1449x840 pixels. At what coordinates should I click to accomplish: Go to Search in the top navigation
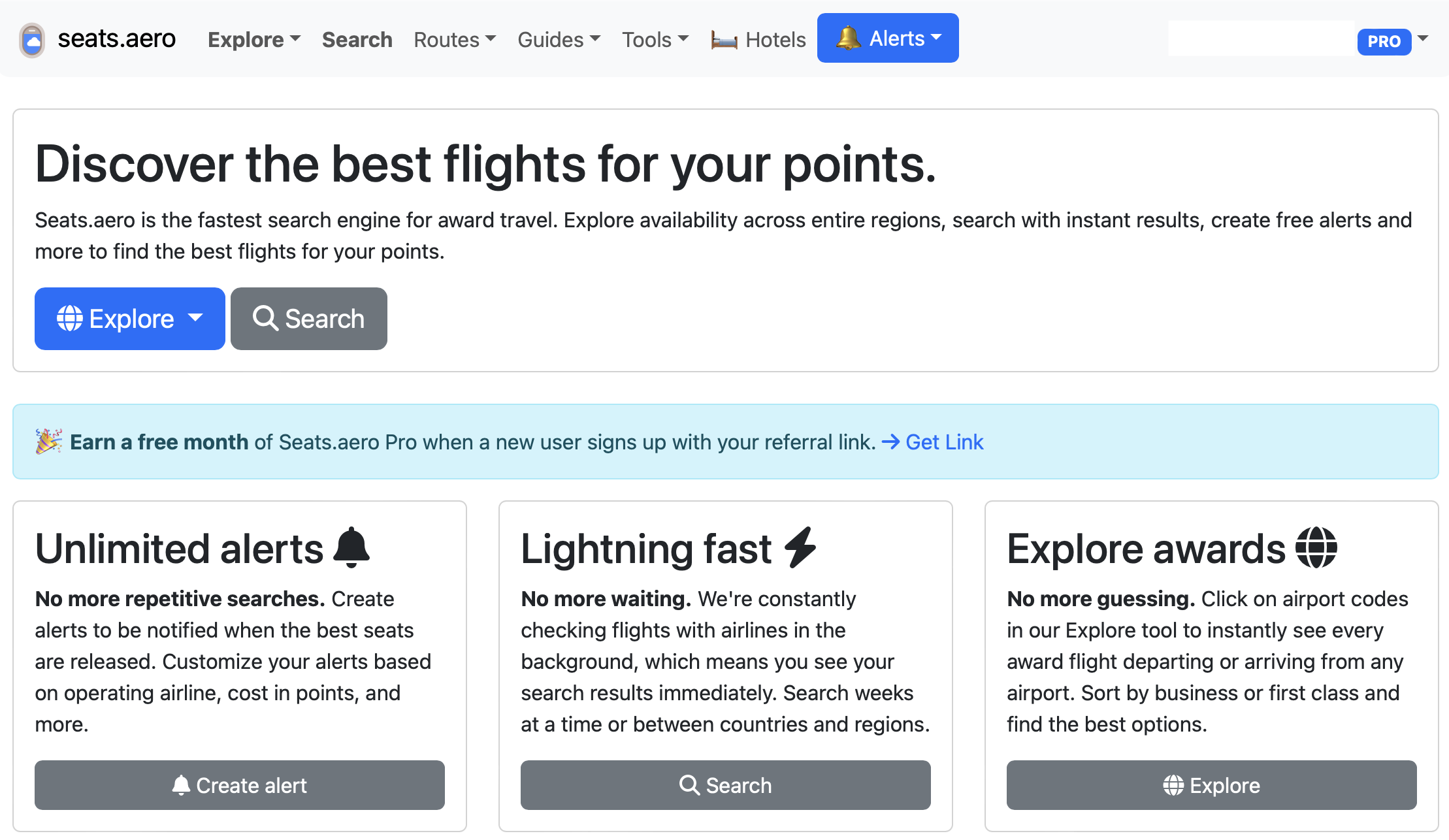[357, 40]
